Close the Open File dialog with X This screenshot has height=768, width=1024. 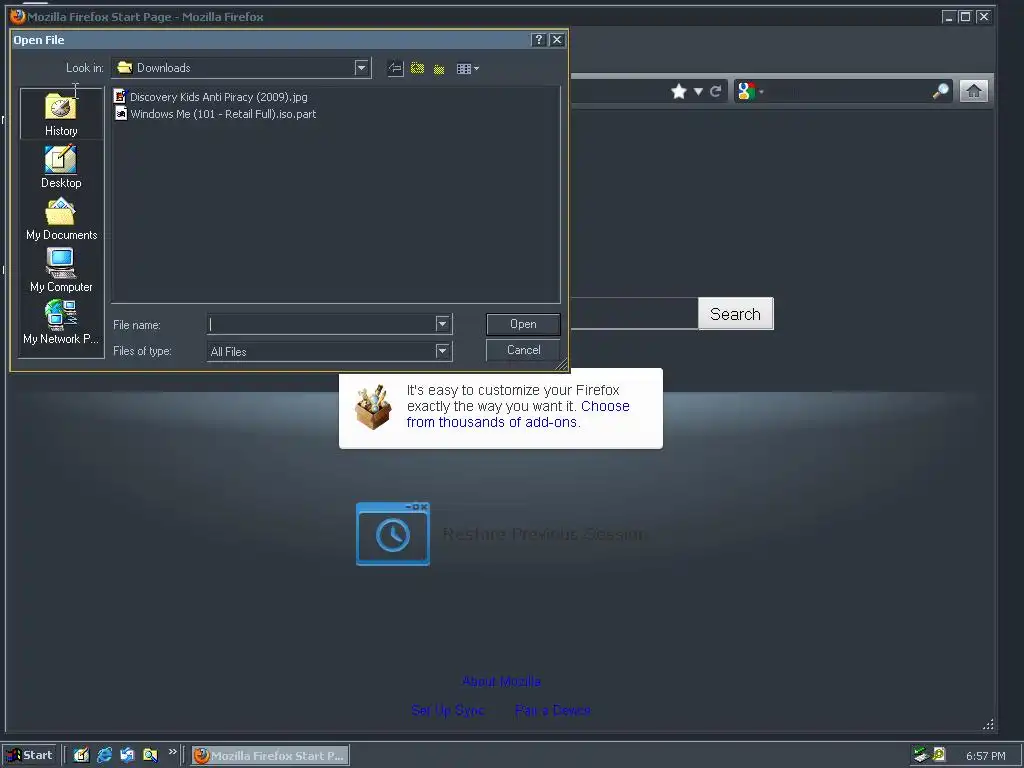557,40
